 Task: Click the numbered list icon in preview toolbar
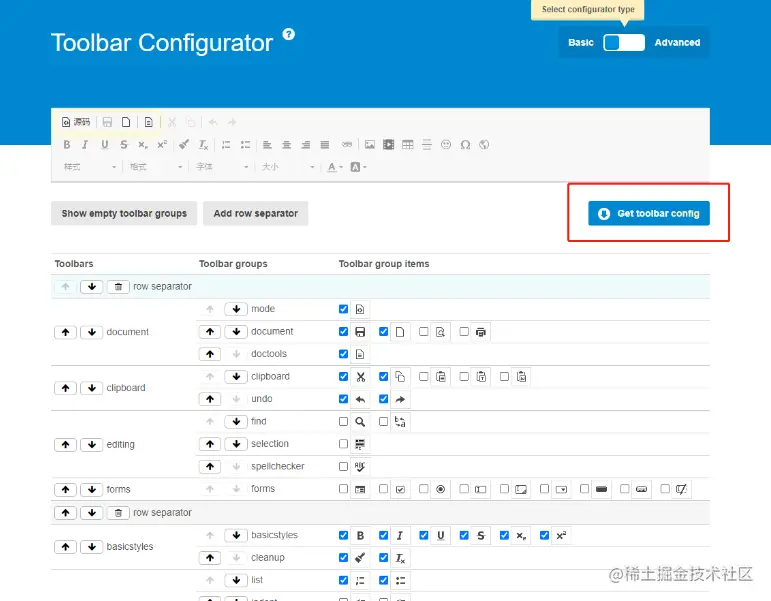(226, 145)
